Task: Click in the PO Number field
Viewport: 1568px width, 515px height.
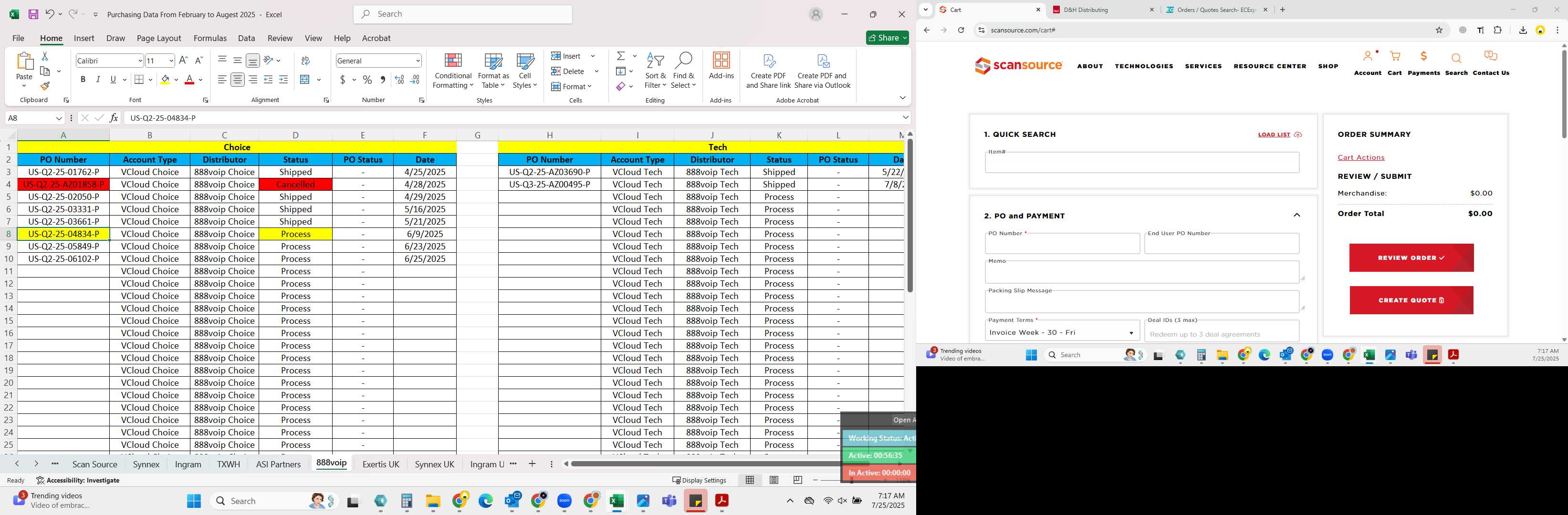Action: 1062,244
